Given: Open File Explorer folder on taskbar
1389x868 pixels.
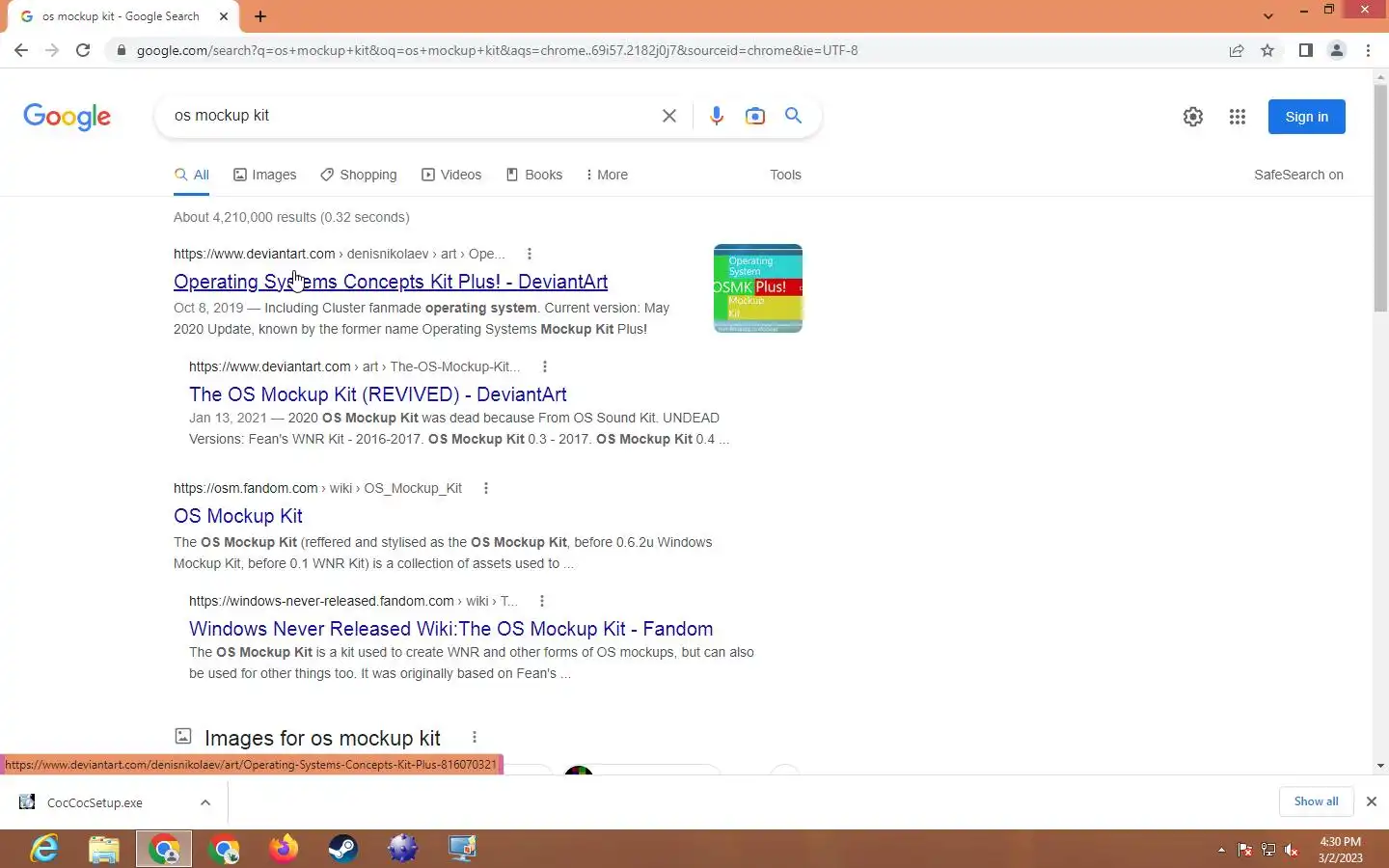Looking at the screenshot, I should tap(104, 849).
